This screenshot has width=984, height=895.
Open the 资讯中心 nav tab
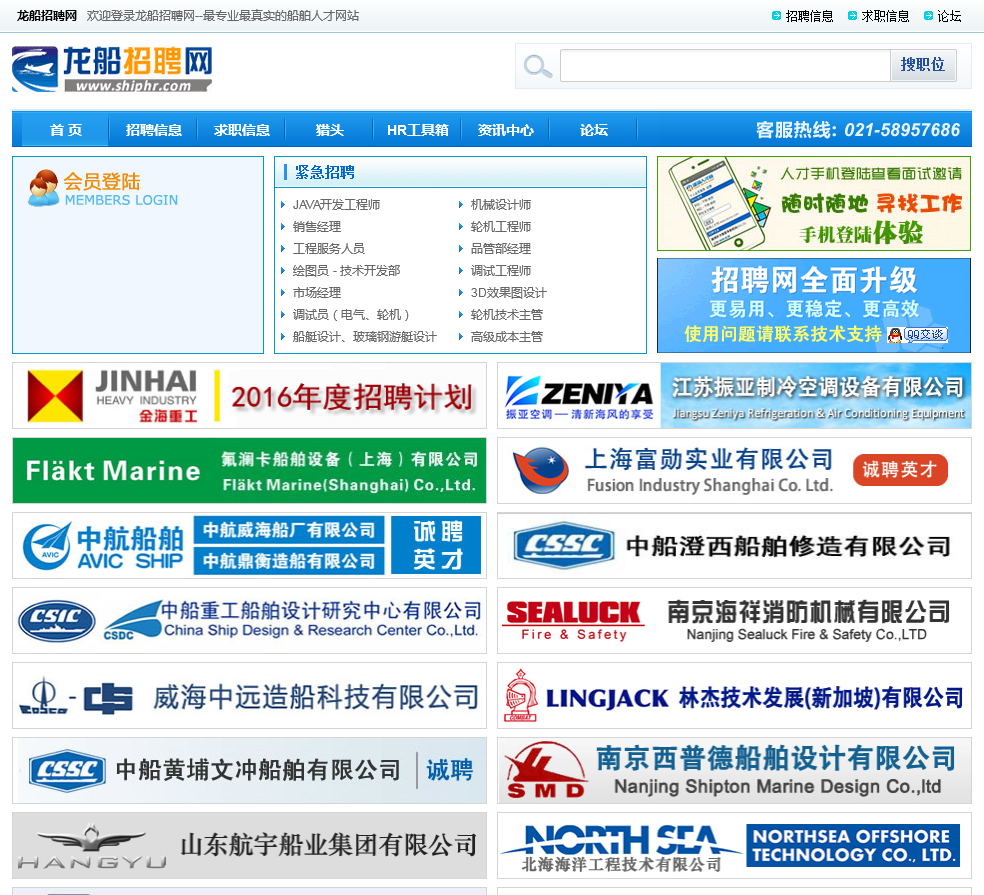click(505, 130)
